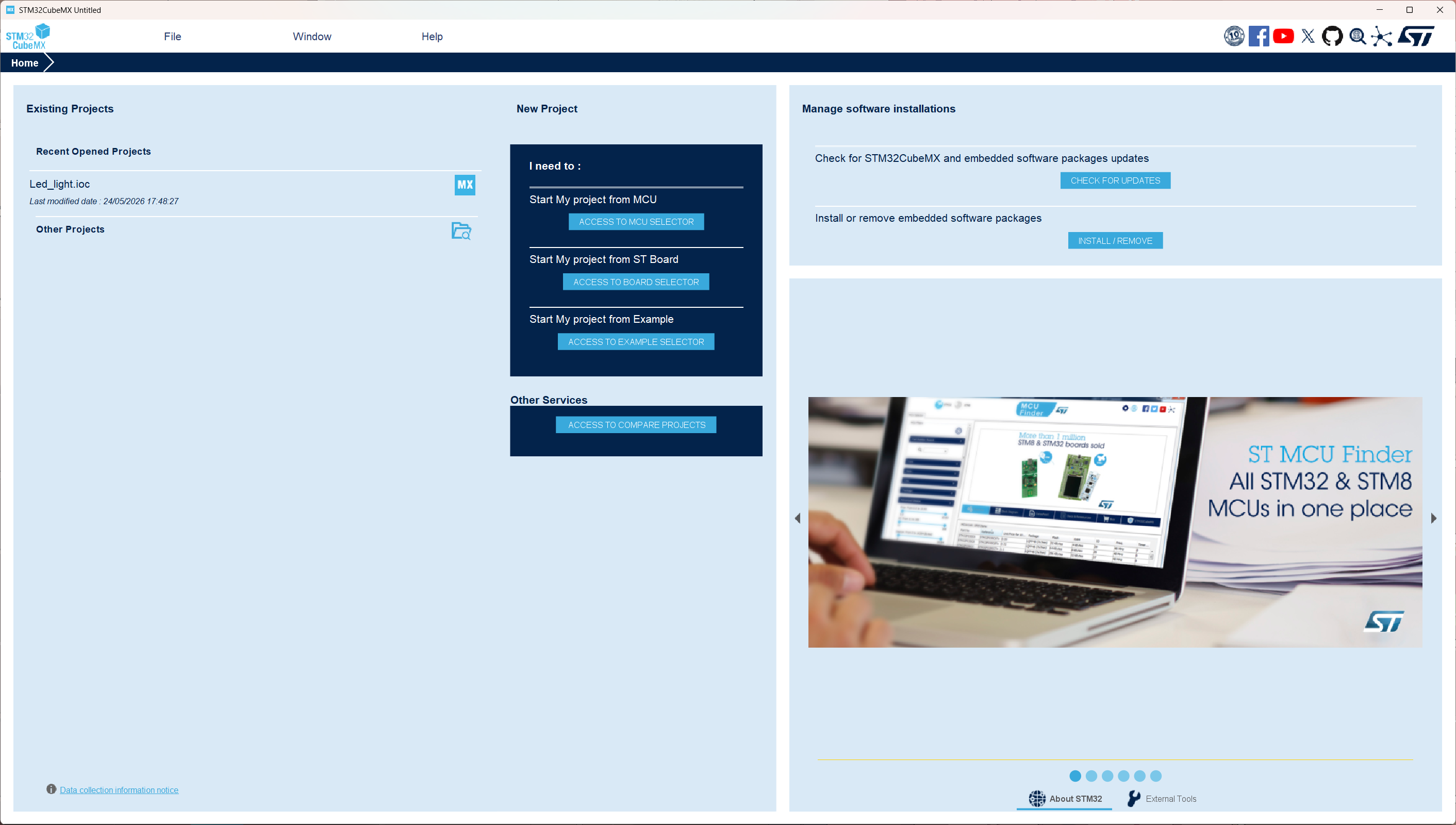This screenshot has height=825, width=1456.
Task: Close the STM32CubeMX window
Action: (x=1440, y=10)
